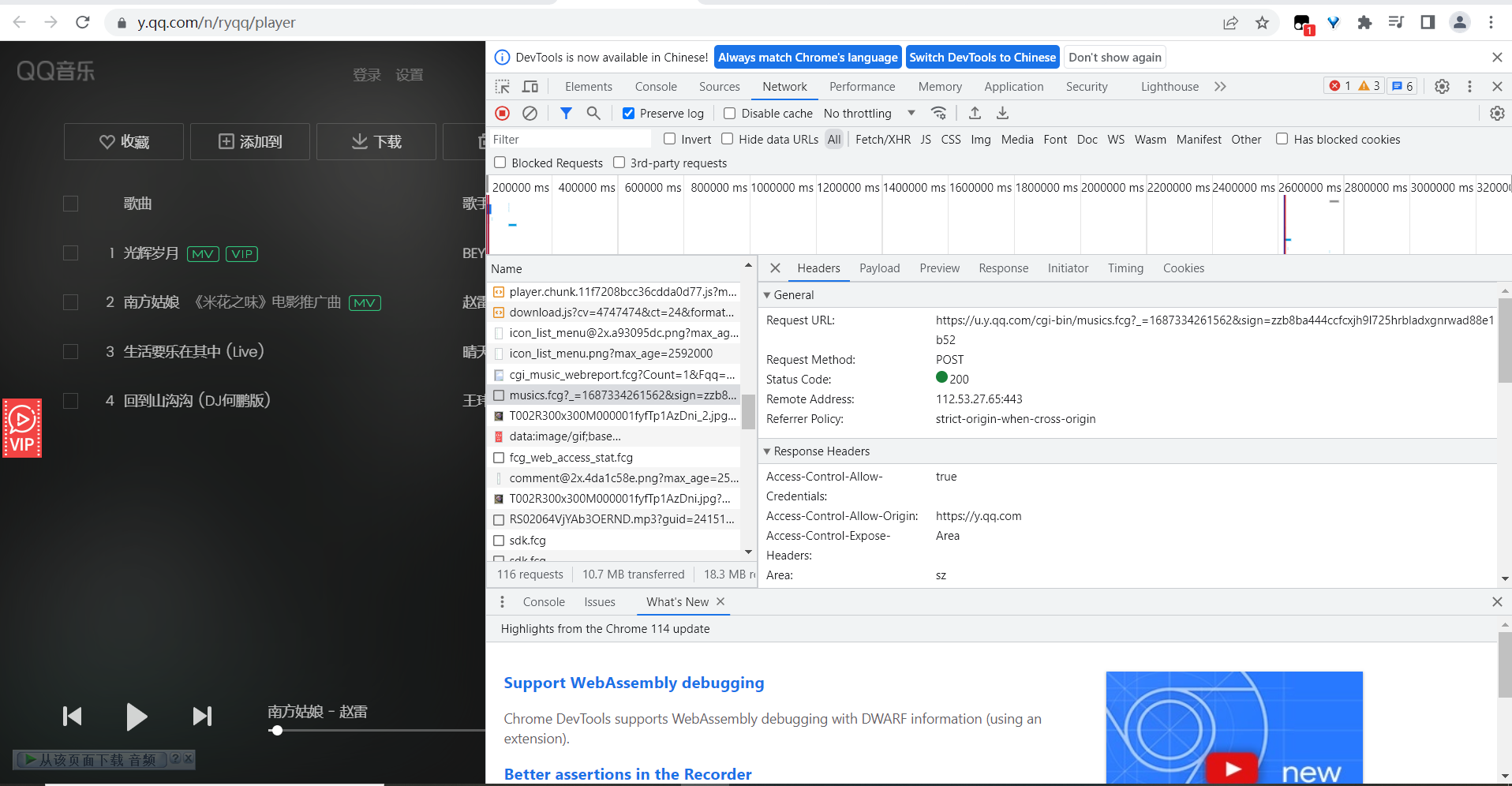Click the 下载 download button
The width and height of the screenshot is (1512, 786).
coord(376,142)
